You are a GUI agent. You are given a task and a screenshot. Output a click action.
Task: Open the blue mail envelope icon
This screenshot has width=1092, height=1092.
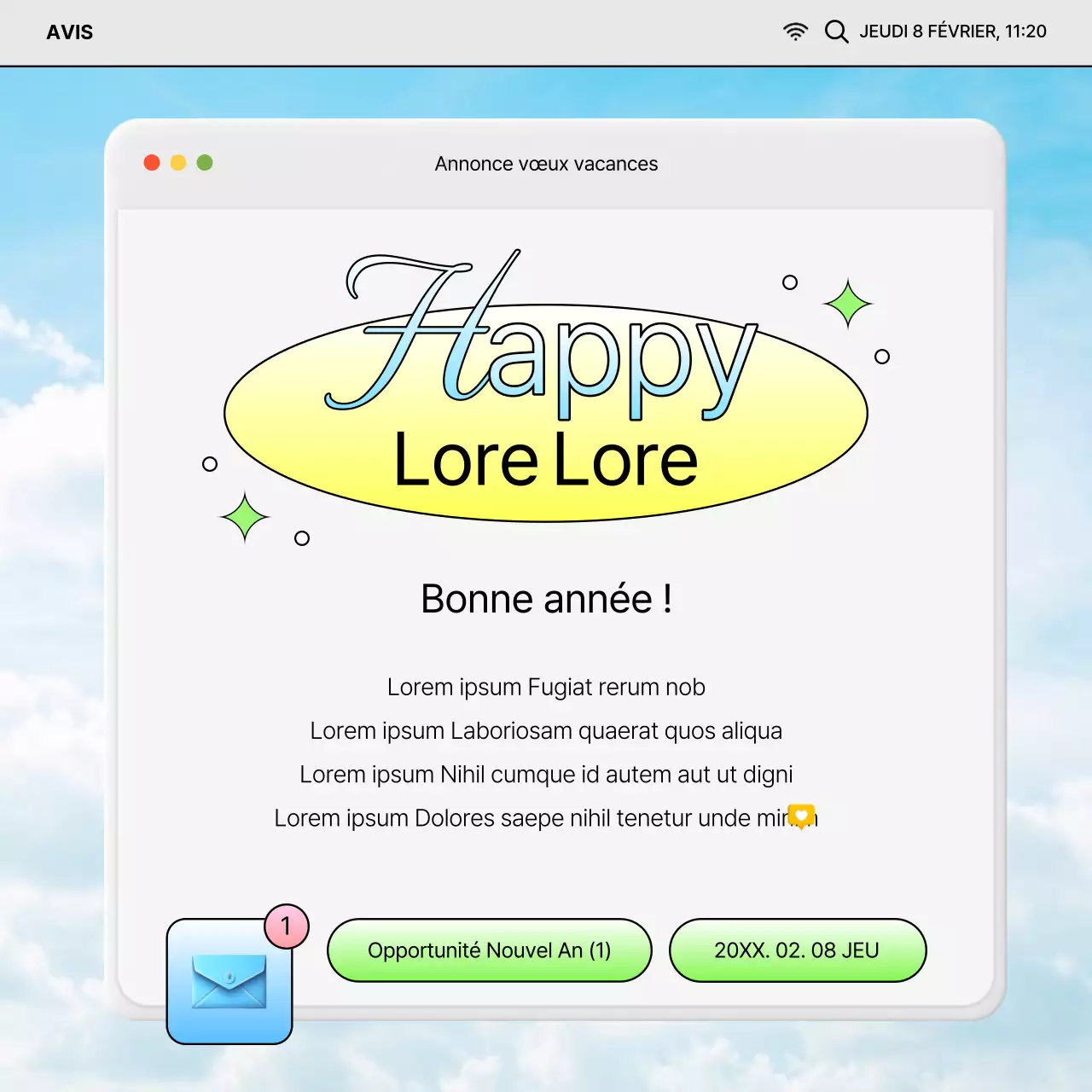(229, 981)
